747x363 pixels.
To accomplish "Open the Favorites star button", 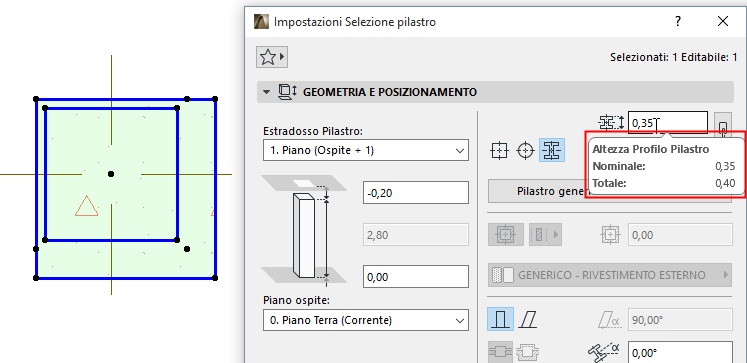I will click(x=272, y=58).
